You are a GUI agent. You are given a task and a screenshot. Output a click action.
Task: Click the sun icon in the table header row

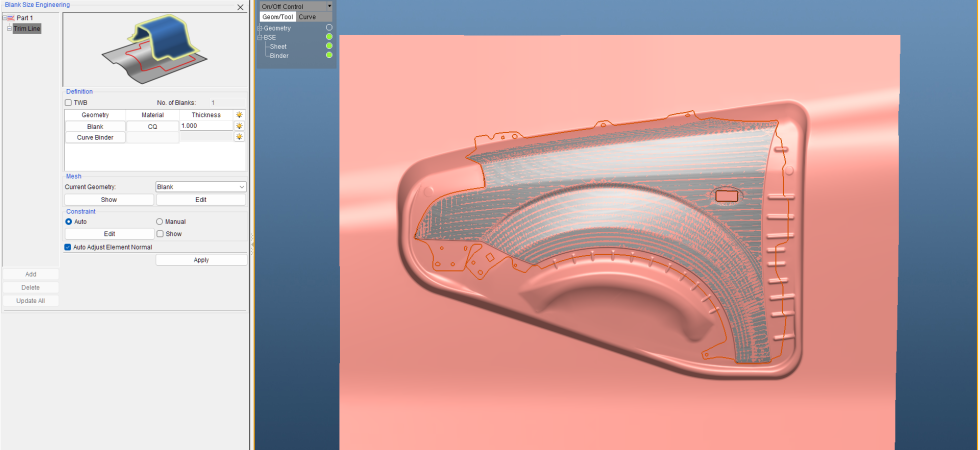[239, 115]
